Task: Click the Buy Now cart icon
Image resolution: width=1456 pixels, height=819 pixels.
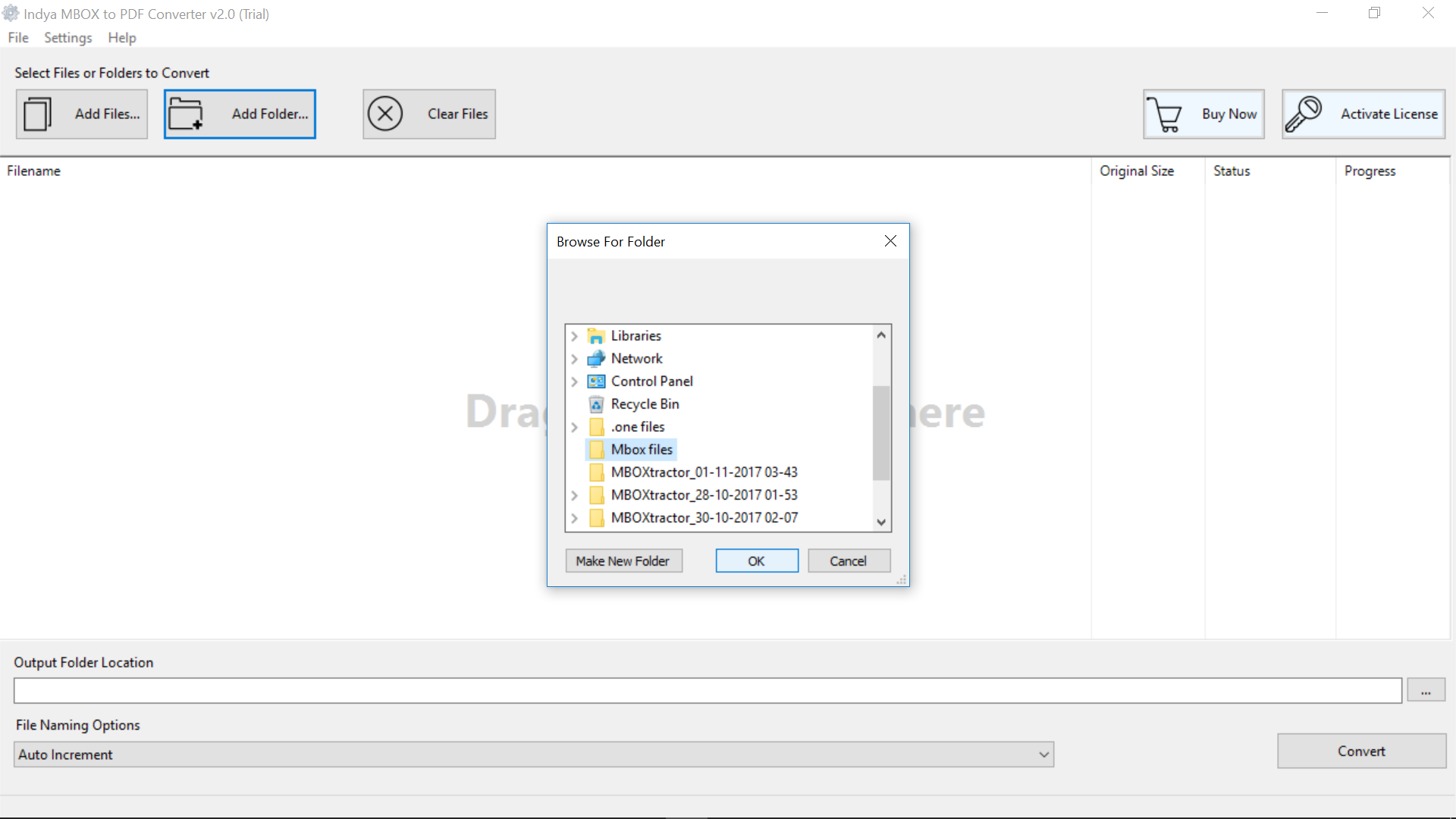Action: (1165, 113)
